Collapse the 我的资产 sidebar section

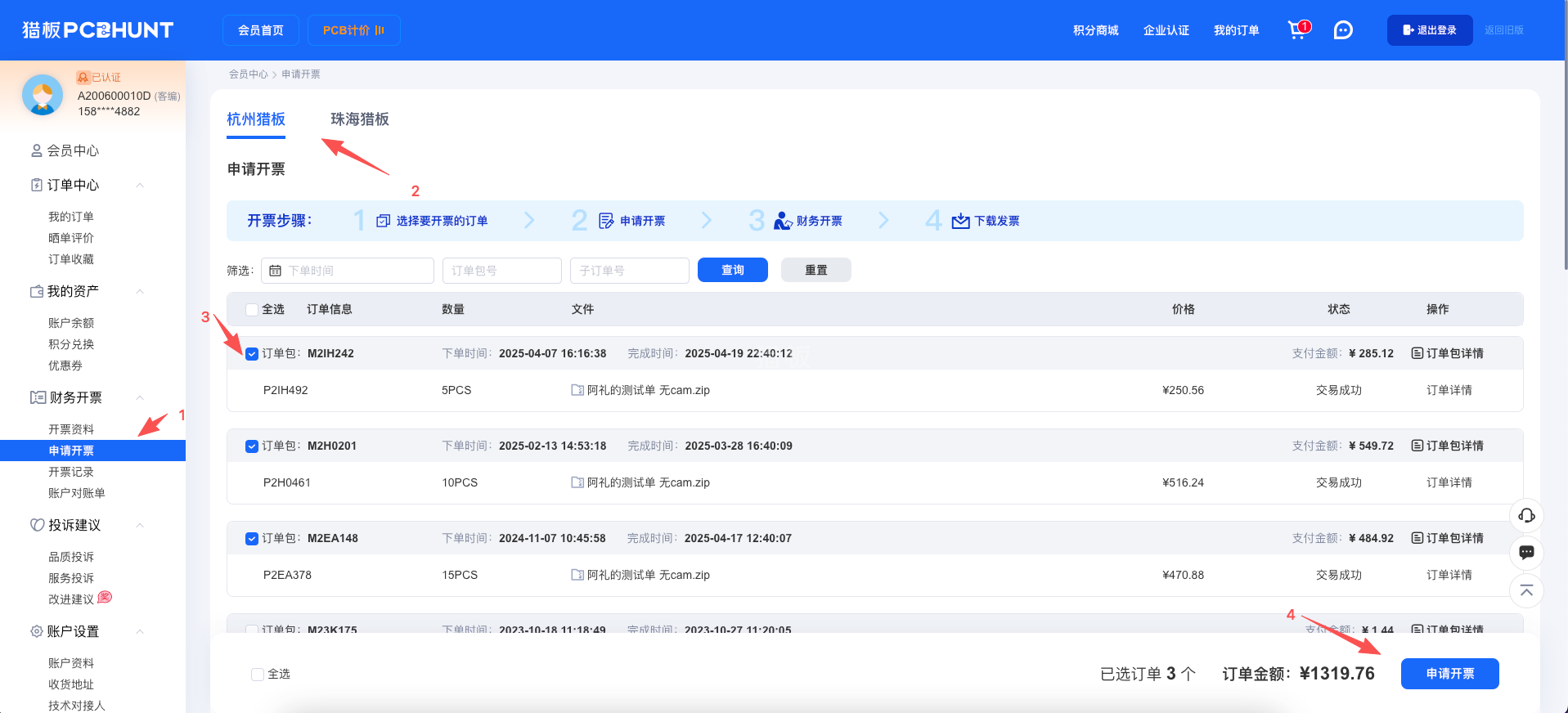tap(140, 292)
